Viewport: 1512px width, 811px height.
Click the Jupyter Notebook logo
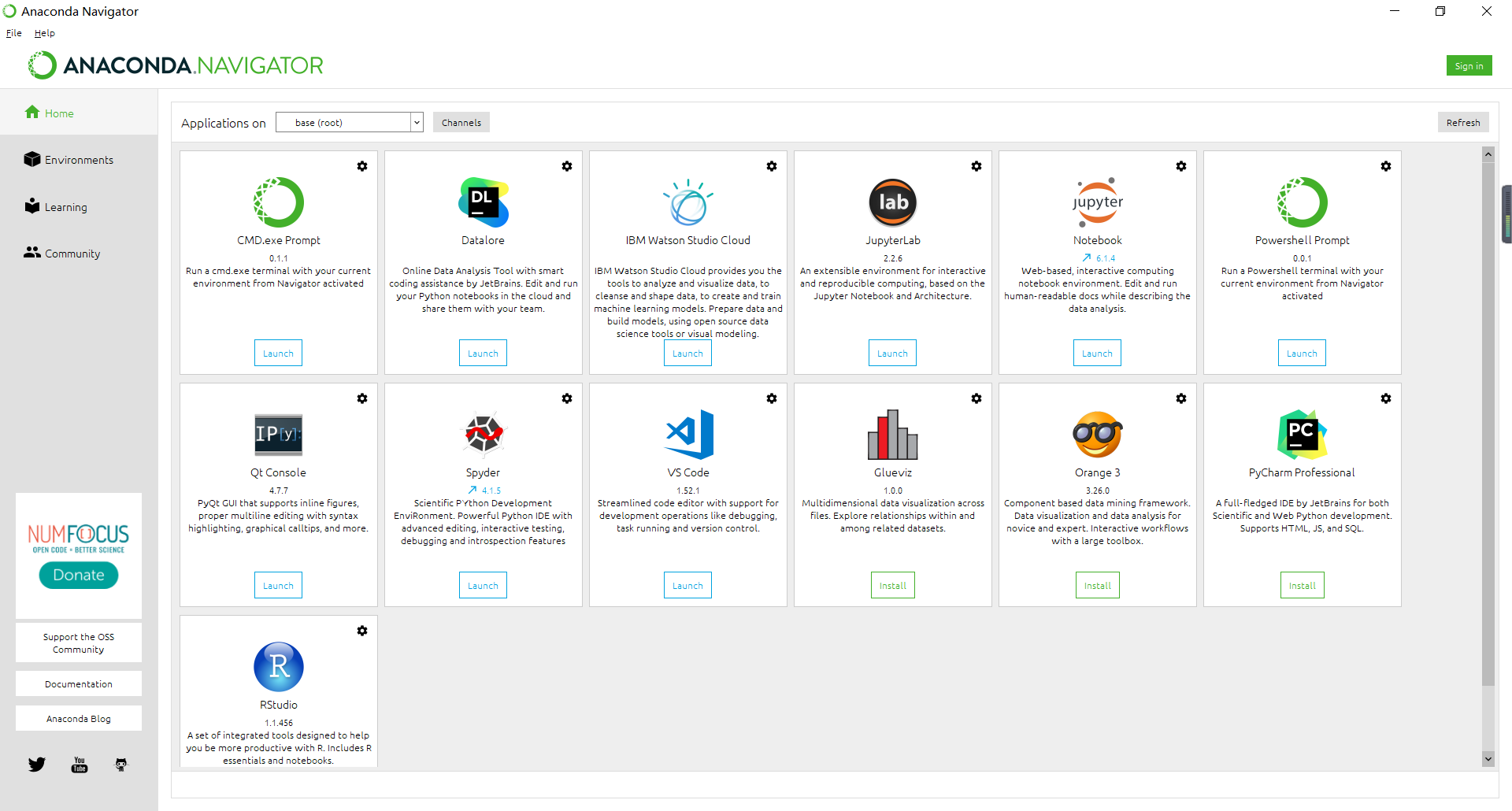[1098, 202]
